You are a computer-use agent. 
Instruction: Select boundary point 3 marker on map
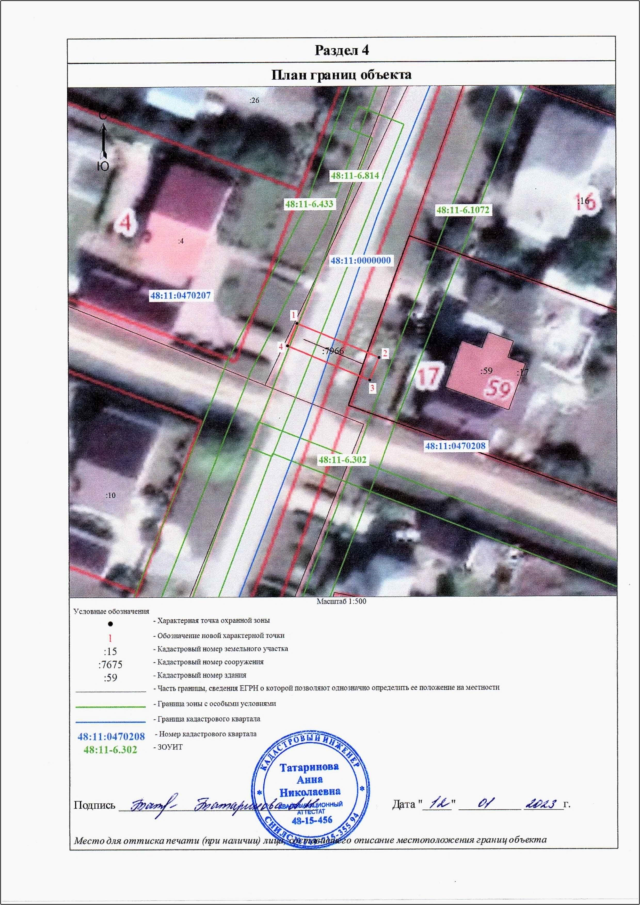[372, 387]
